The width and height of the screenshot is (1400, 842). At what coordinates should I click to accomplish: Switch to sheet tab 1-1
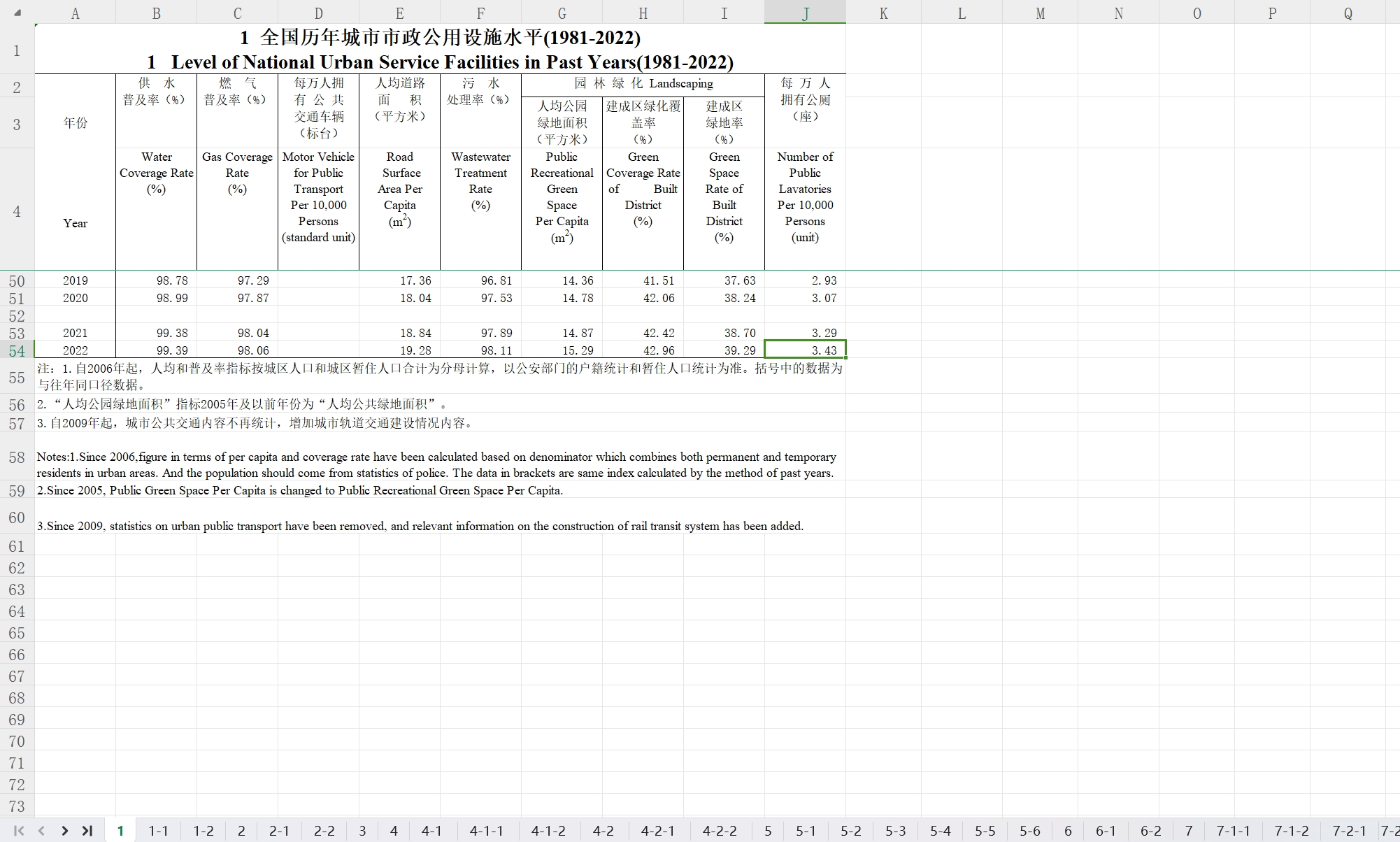click(x=158, y=831)
